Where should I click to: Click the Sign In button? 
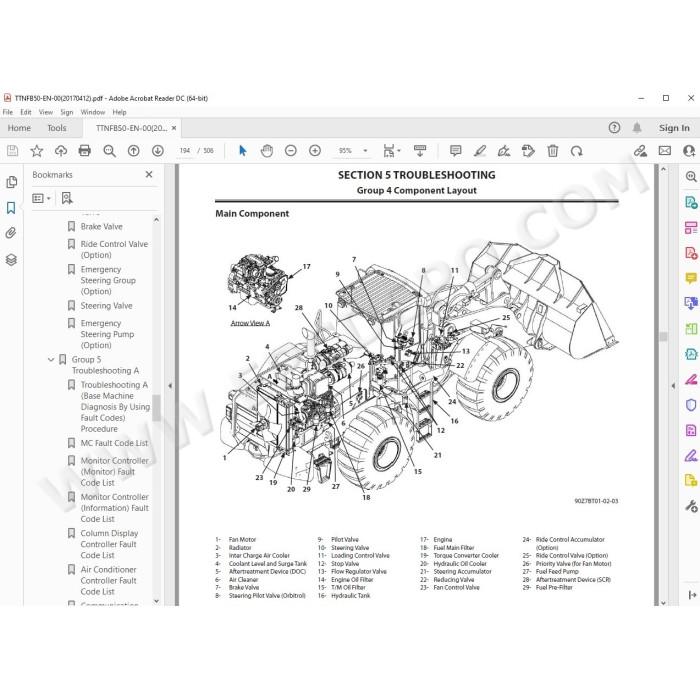(674, 128)
